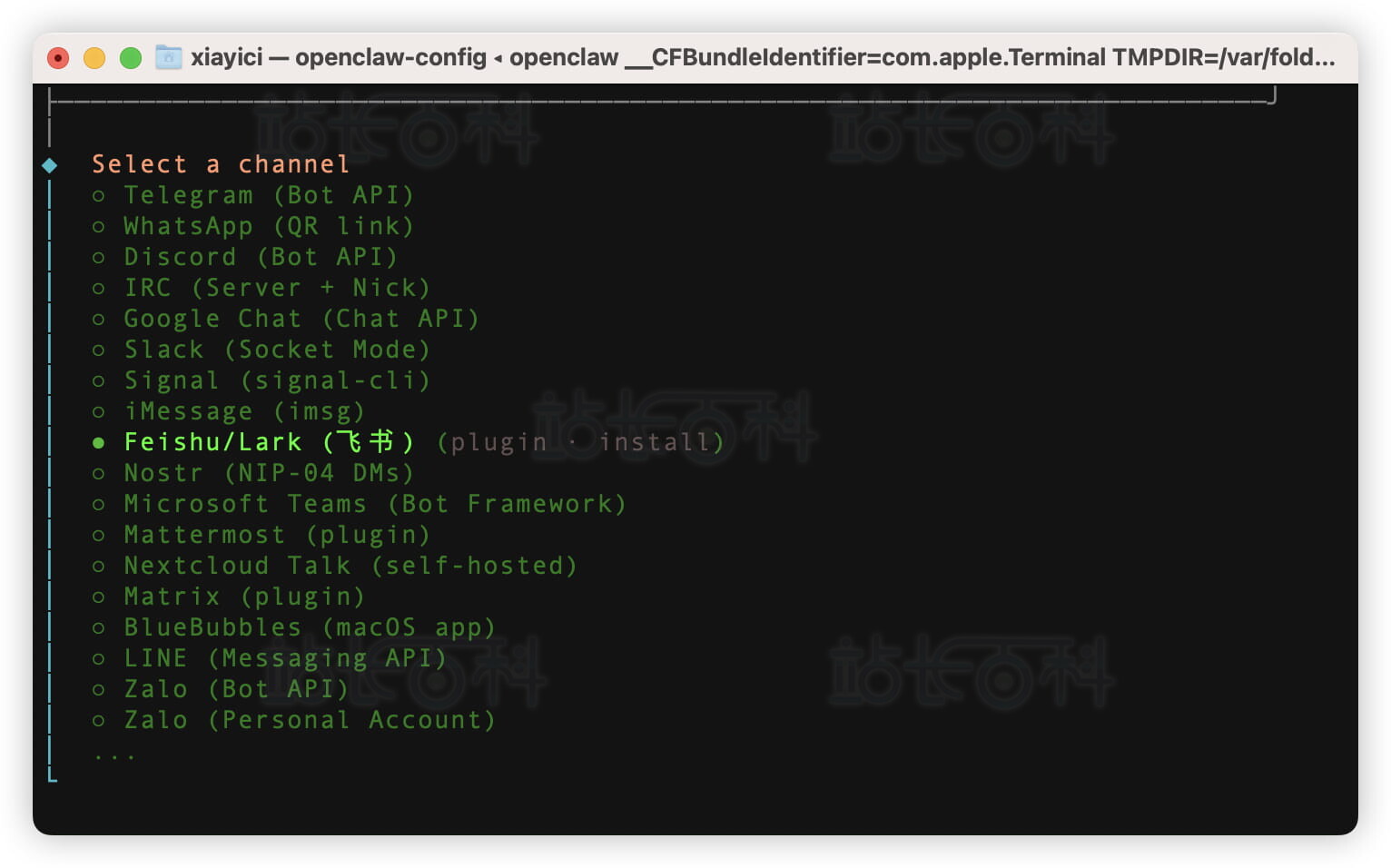Click the 'Nextcloud Talk (self-hosted)' channel text
Viewport: 1391px width, 868px height.
[x=350, y=566]
